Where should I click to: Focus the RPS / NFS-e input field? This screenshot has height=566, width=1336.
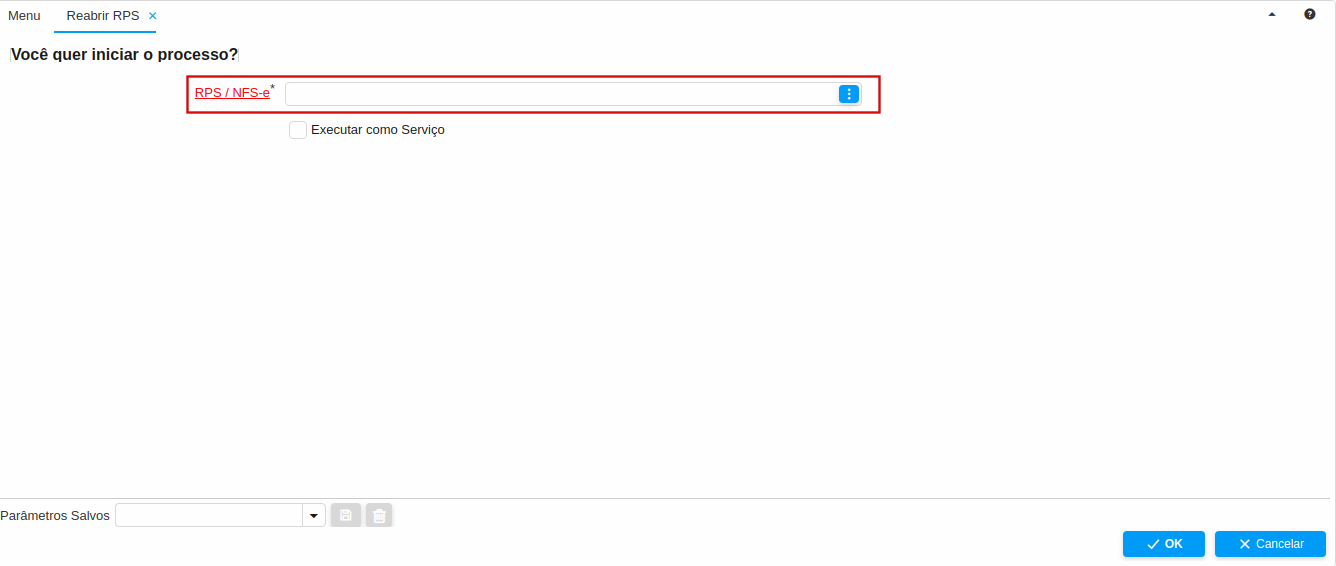coord(560,94)
